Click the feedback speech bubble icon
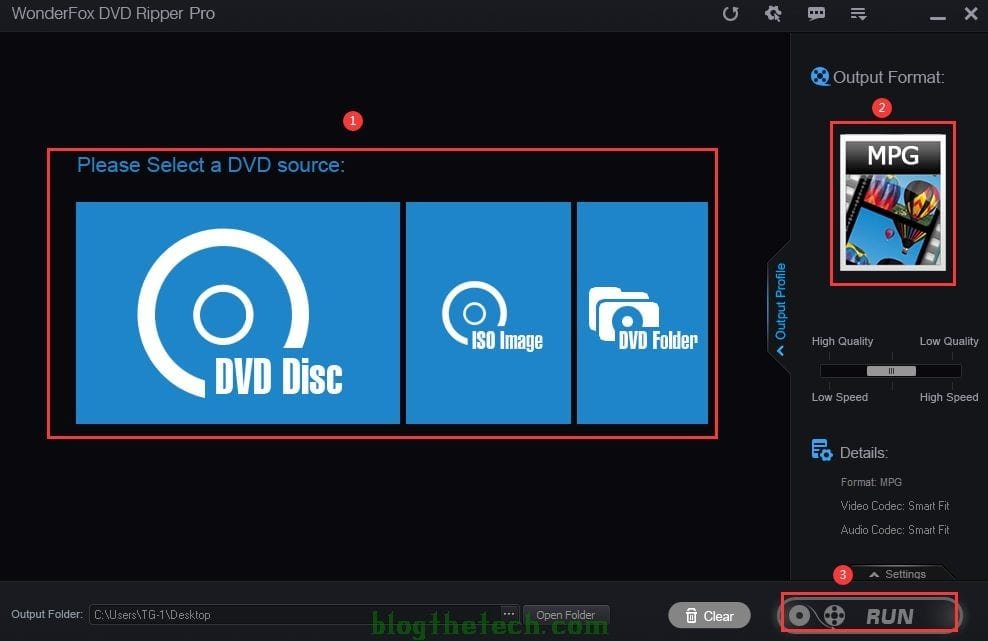Viewport: 988px width, 641px height. (x=816, y=14)
